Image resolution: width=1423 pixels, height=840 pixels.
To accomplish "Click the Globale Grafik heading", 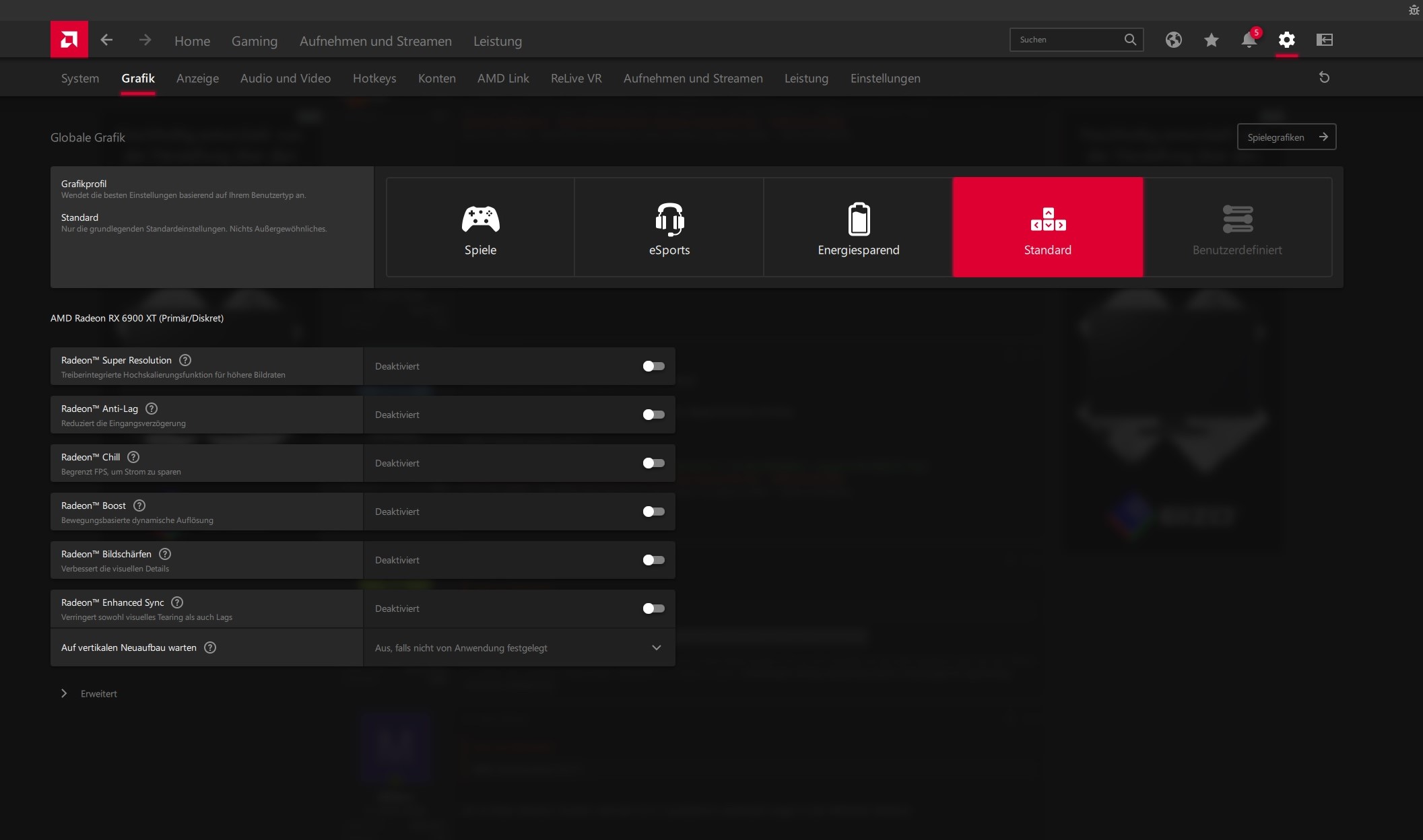I will pyautogui.click(x=88, y=137).
